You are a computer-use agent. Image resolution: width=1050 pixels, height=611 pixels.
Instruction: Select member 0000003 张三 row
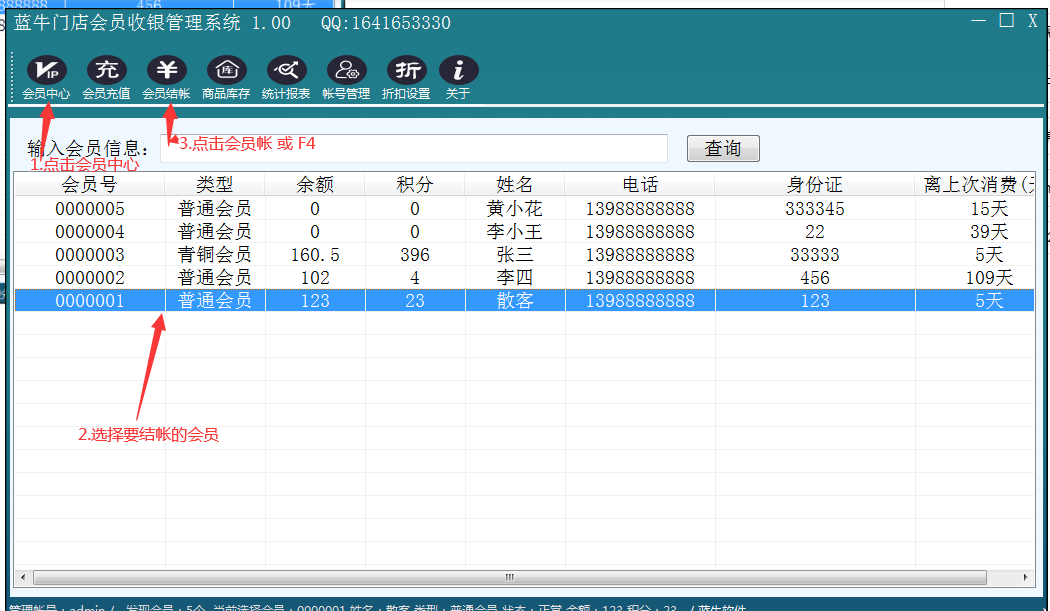click(x=514, y=255)
